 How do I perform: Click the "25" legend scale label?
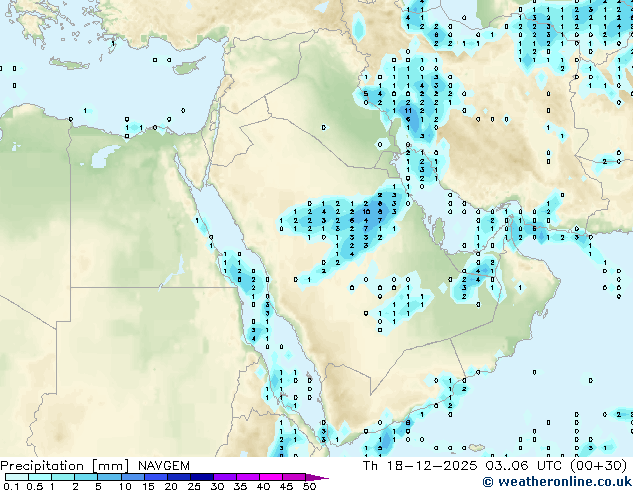point(194,486)
